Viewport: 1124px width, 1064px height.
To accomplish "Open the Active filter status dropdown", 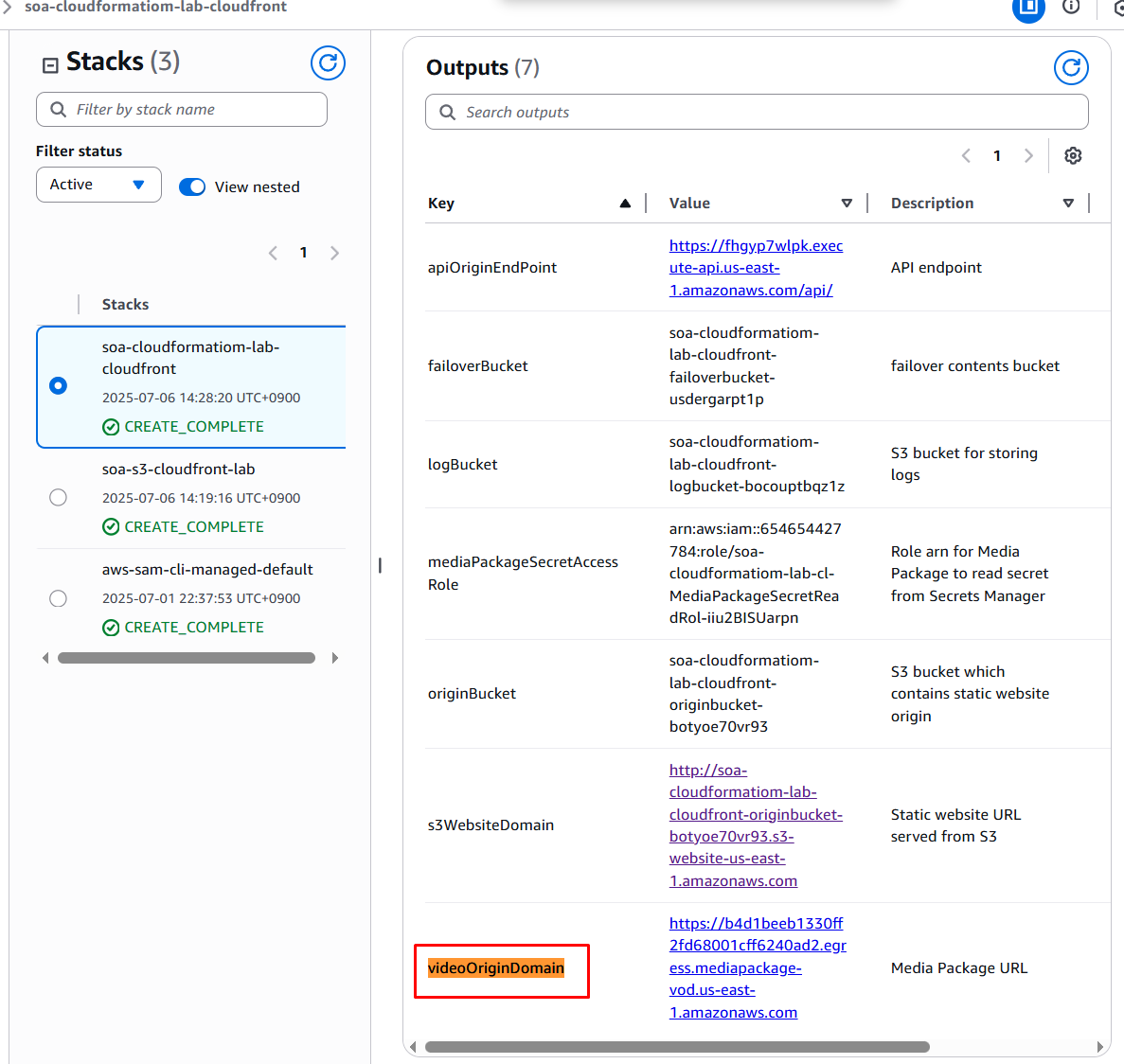I will point(98,185).
